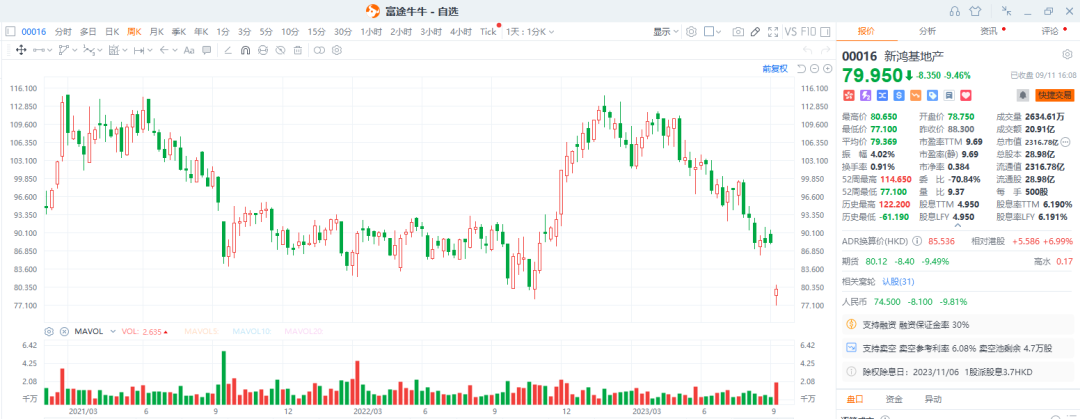Toggle MAVOL10 line visibility
This screenshot has height=419, width=1080.
[x=253, y=331]
